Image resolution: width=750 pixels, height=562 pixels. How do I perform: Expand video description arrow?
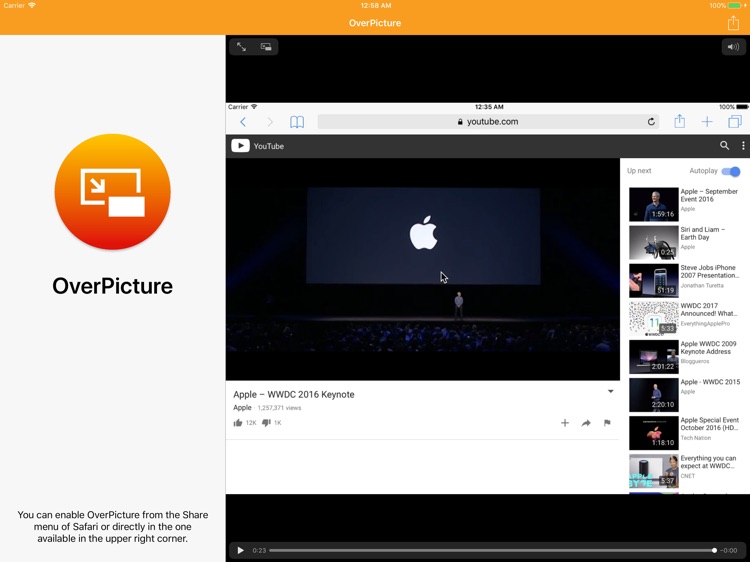click(x=611, y=391)
